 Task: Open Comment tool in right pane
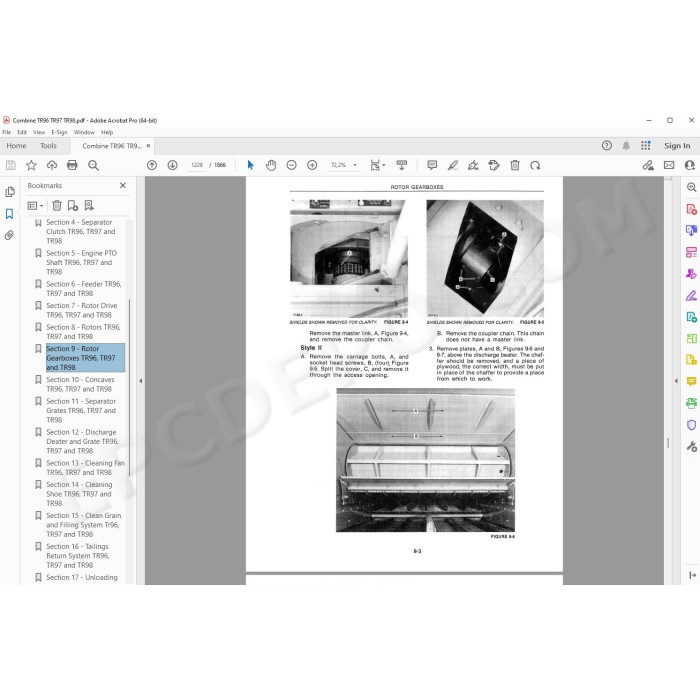[x=691, y=382]
